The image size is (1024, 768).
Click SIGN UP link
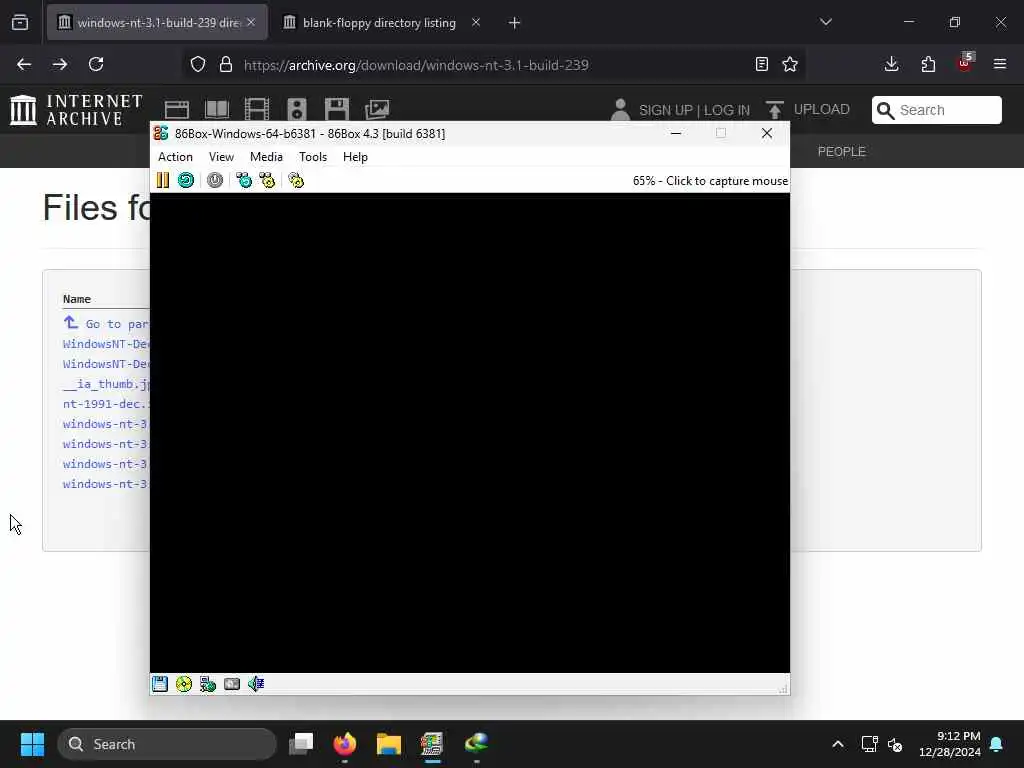(x=666, y=110)
